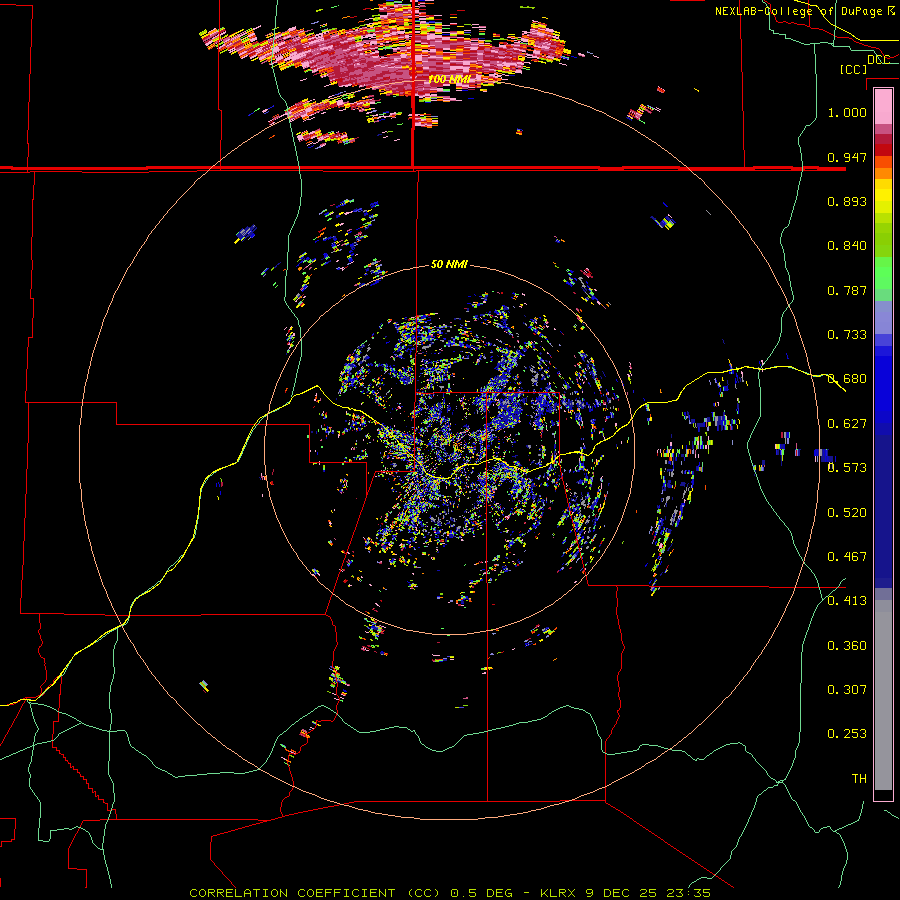The image size is (900, 900).
Task: Select the 0.253 scale value
Action: pyautogui.click(x=847, y=734)
